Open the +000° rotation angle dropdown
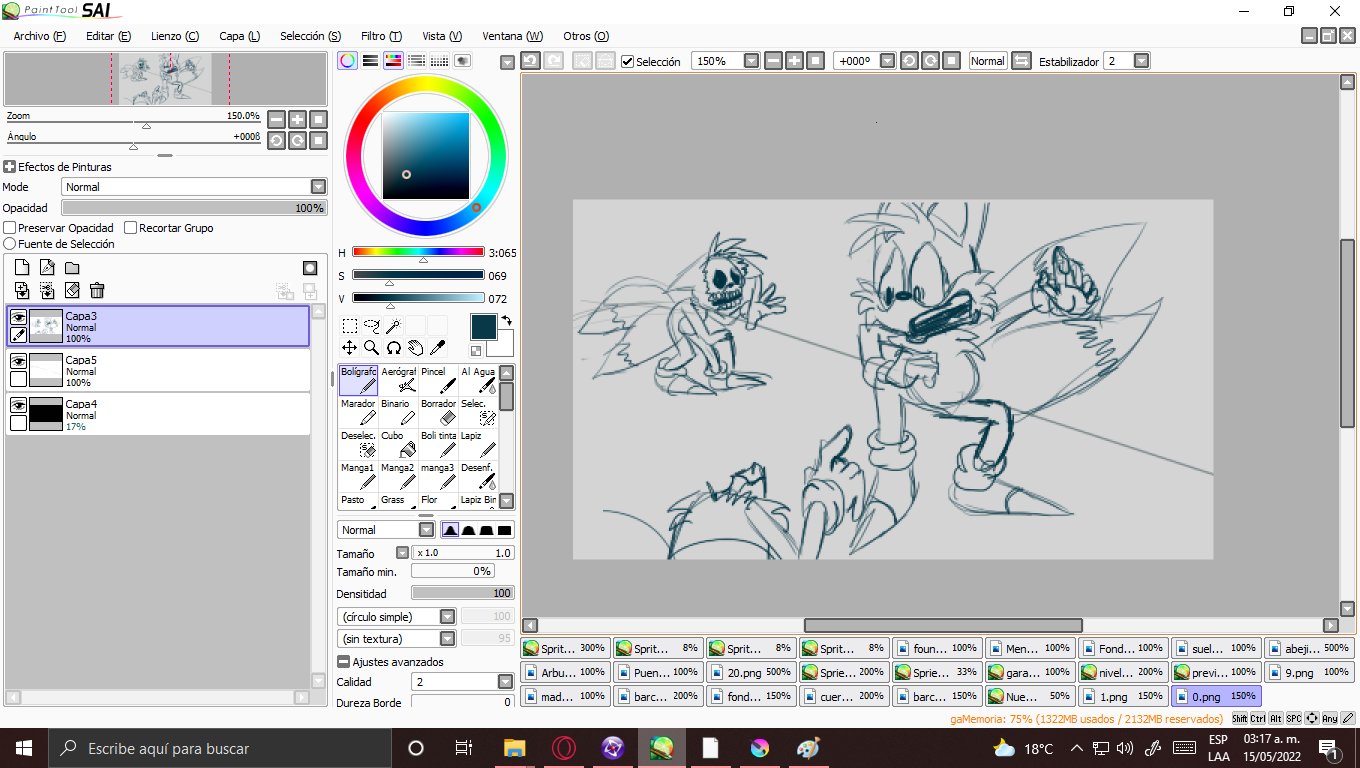Image resolution: width=1360 pixels, height=768 pixels. pyautogui.click(x=888, y=61)
